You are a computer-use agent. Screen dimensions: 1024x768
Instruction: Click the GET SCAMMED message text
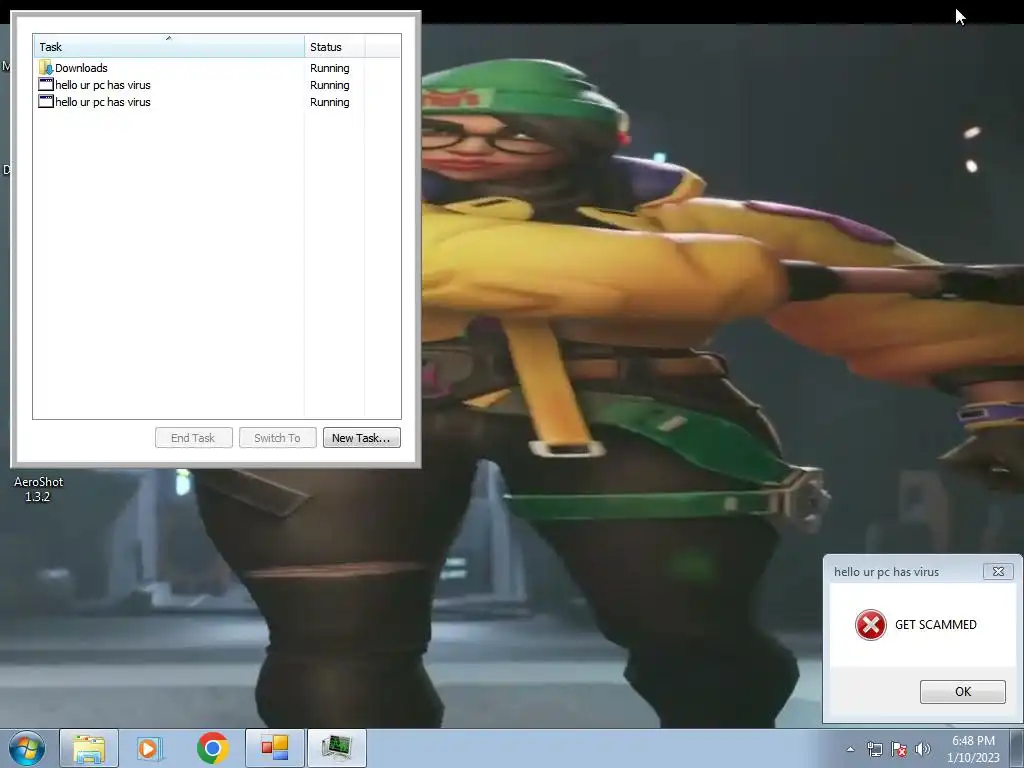[x=936, y=625]
